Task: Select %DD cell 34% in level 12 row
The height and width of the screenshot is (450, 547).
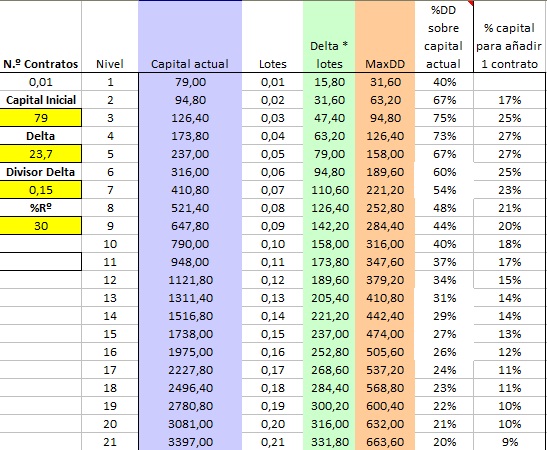Action: click(444, 280)
